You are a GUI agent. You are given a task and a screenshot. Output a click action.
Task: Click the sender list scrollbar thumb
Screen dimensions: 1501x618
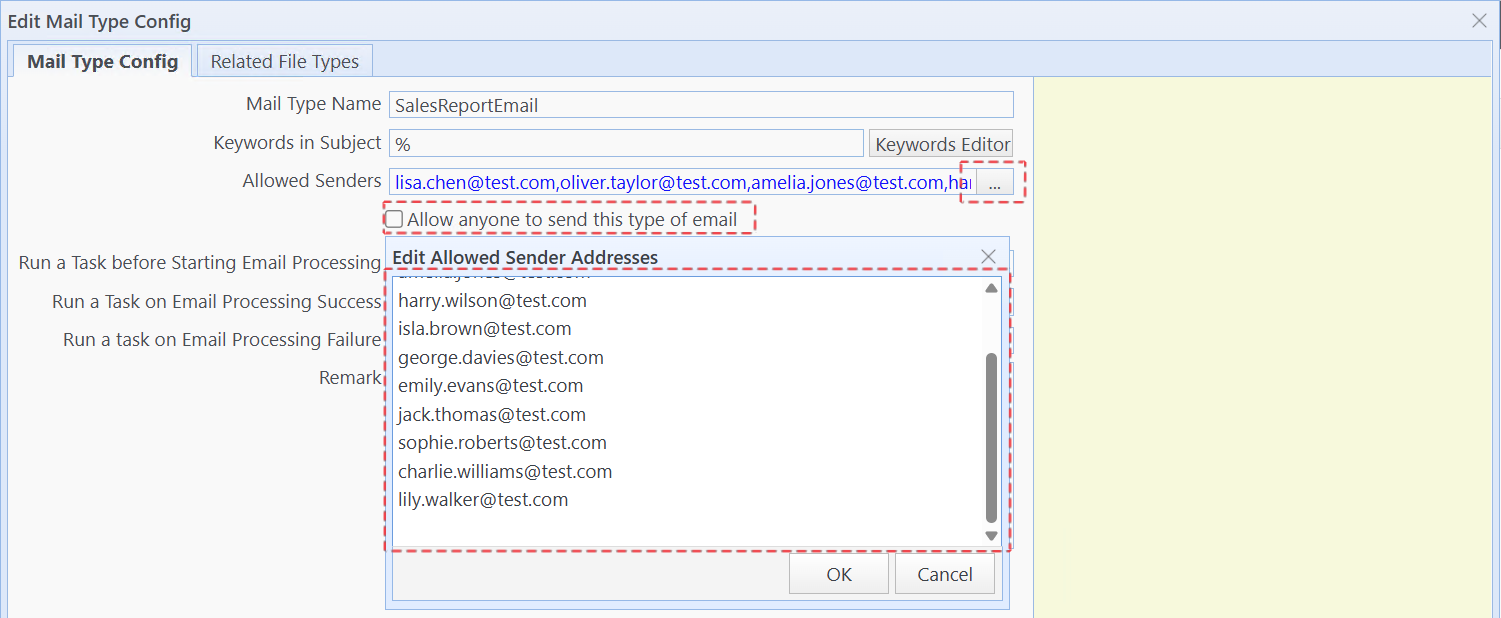pyautogui.click(x=991, y=437)
